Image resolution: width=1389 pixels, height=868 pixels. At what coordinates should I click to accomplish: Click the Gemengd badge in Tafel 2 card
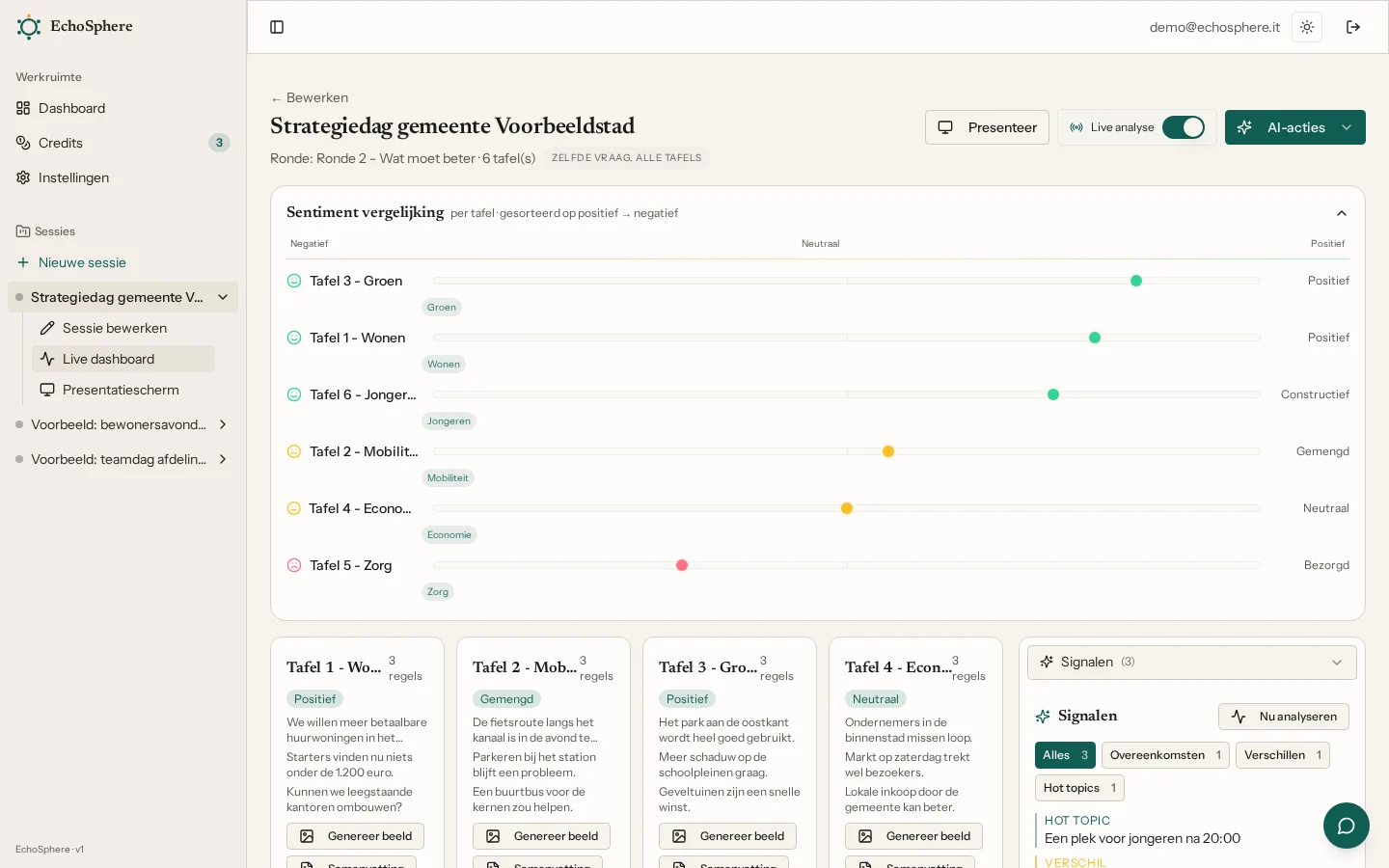506,699
